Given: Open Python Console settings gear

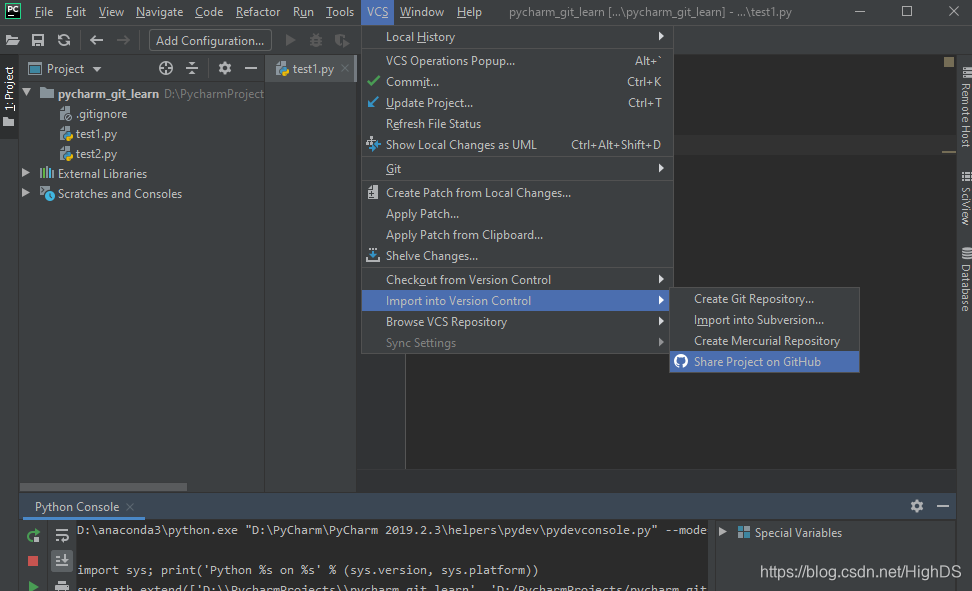Looking at the screenshot, I should (x=917, y=506).
